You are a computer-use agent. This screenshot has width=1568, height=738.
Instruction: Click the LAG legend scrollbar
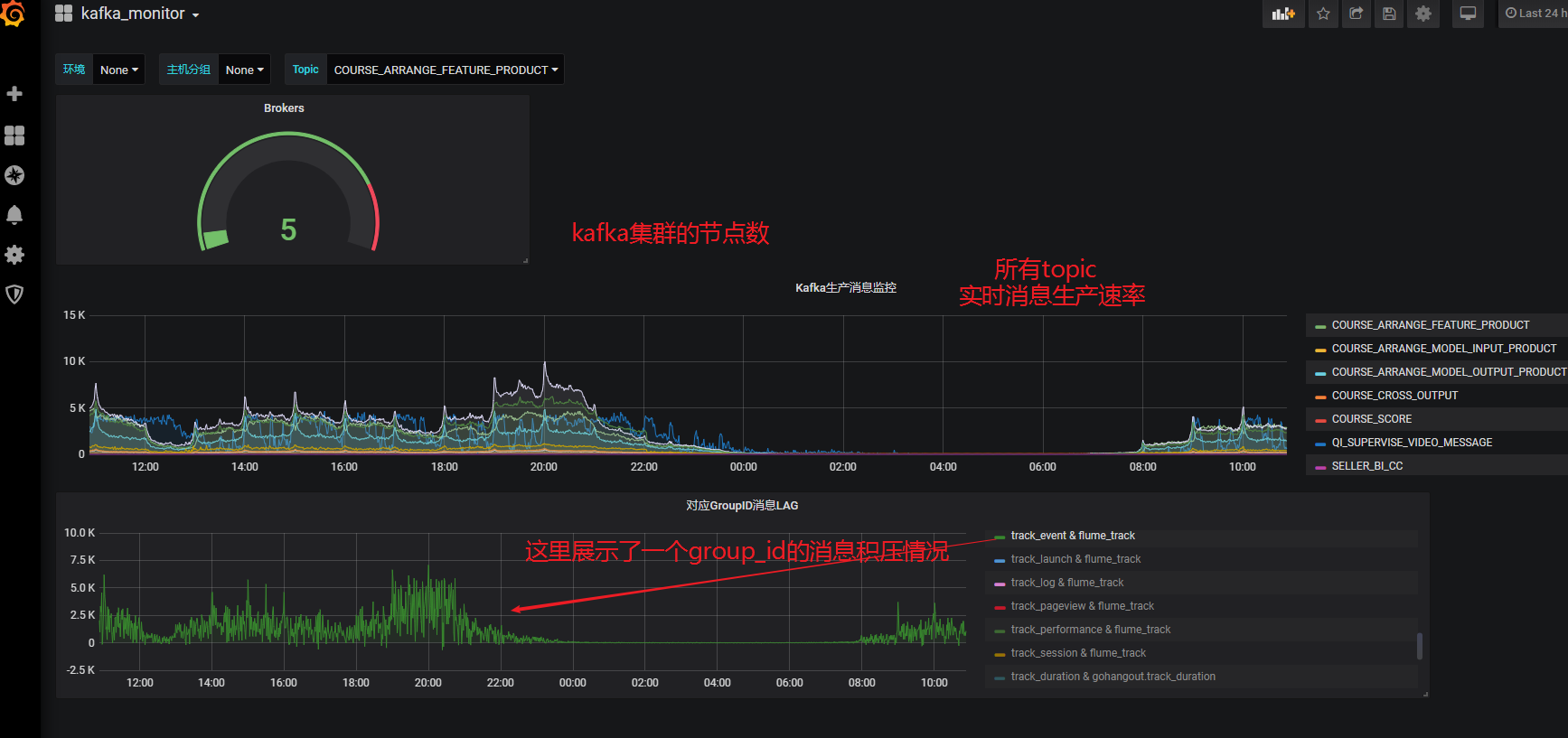1420,646
